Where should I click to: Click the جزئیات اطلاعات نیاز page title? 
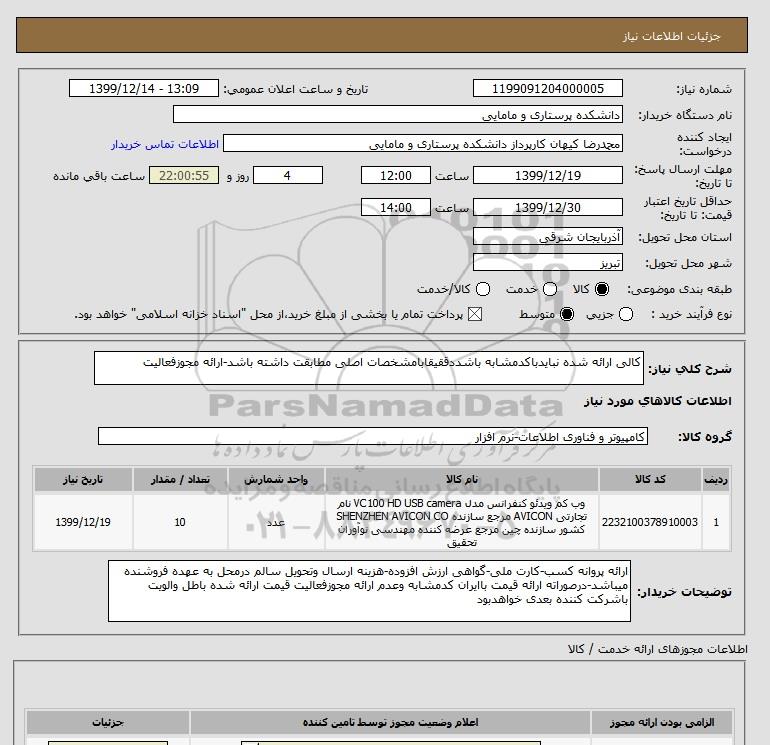[x=671, y=36]
